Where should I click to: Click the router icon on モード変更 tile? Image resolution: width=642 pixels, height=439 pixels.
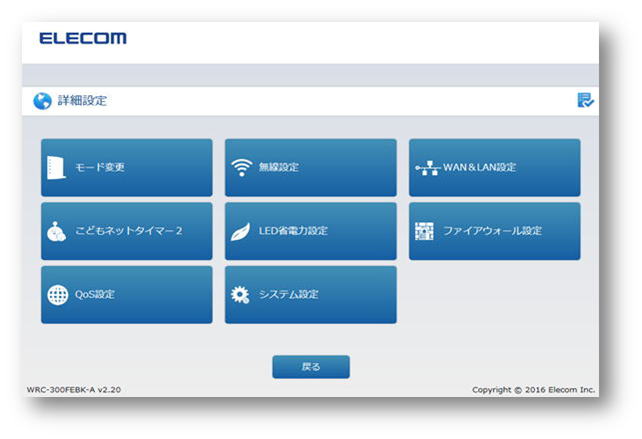coord(56,167)
